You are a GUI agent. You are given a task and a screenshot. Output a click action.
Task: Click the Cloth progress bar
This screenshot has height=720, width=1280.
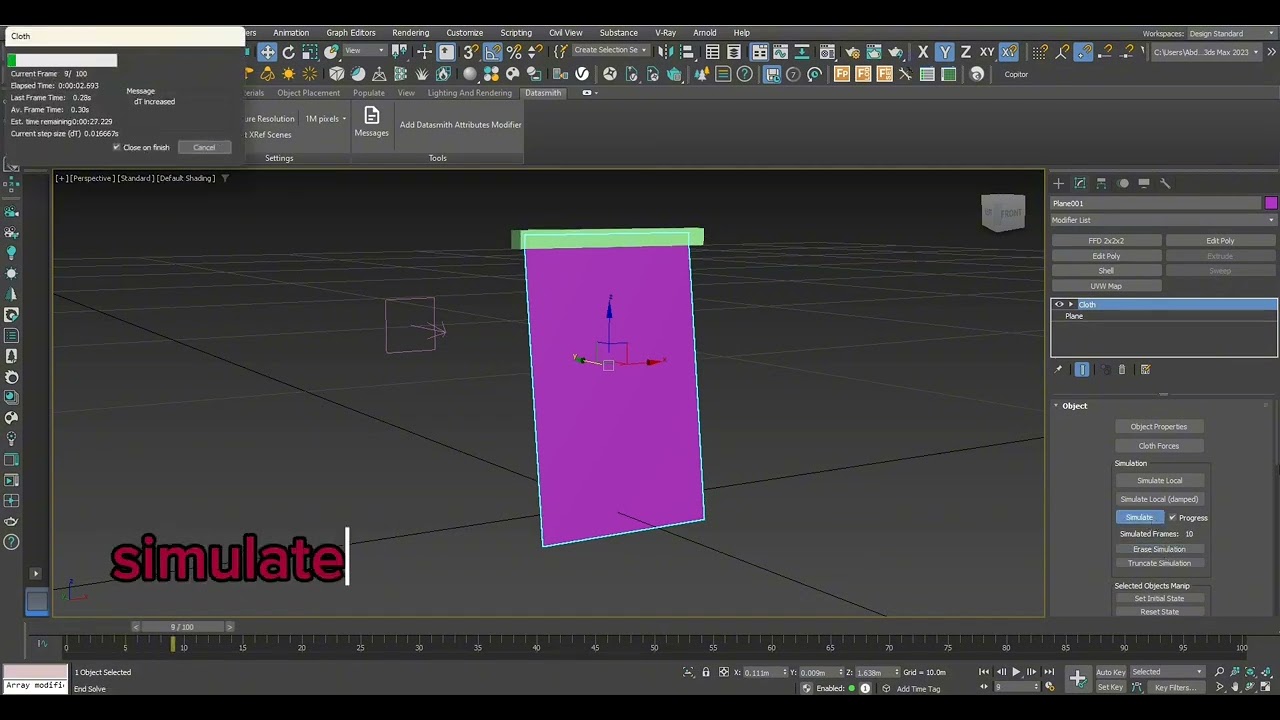62,61
